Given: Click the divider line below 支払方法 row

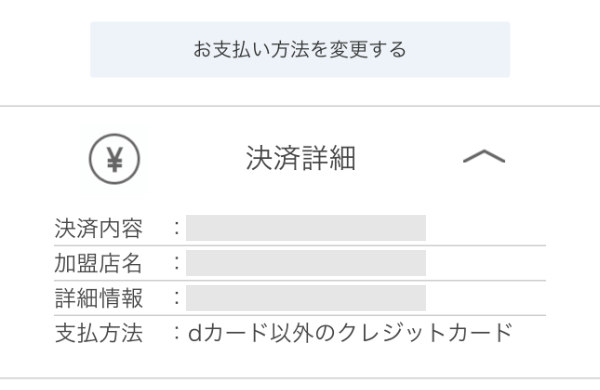Looking at the screenshot, I should (x=300, y=379).
